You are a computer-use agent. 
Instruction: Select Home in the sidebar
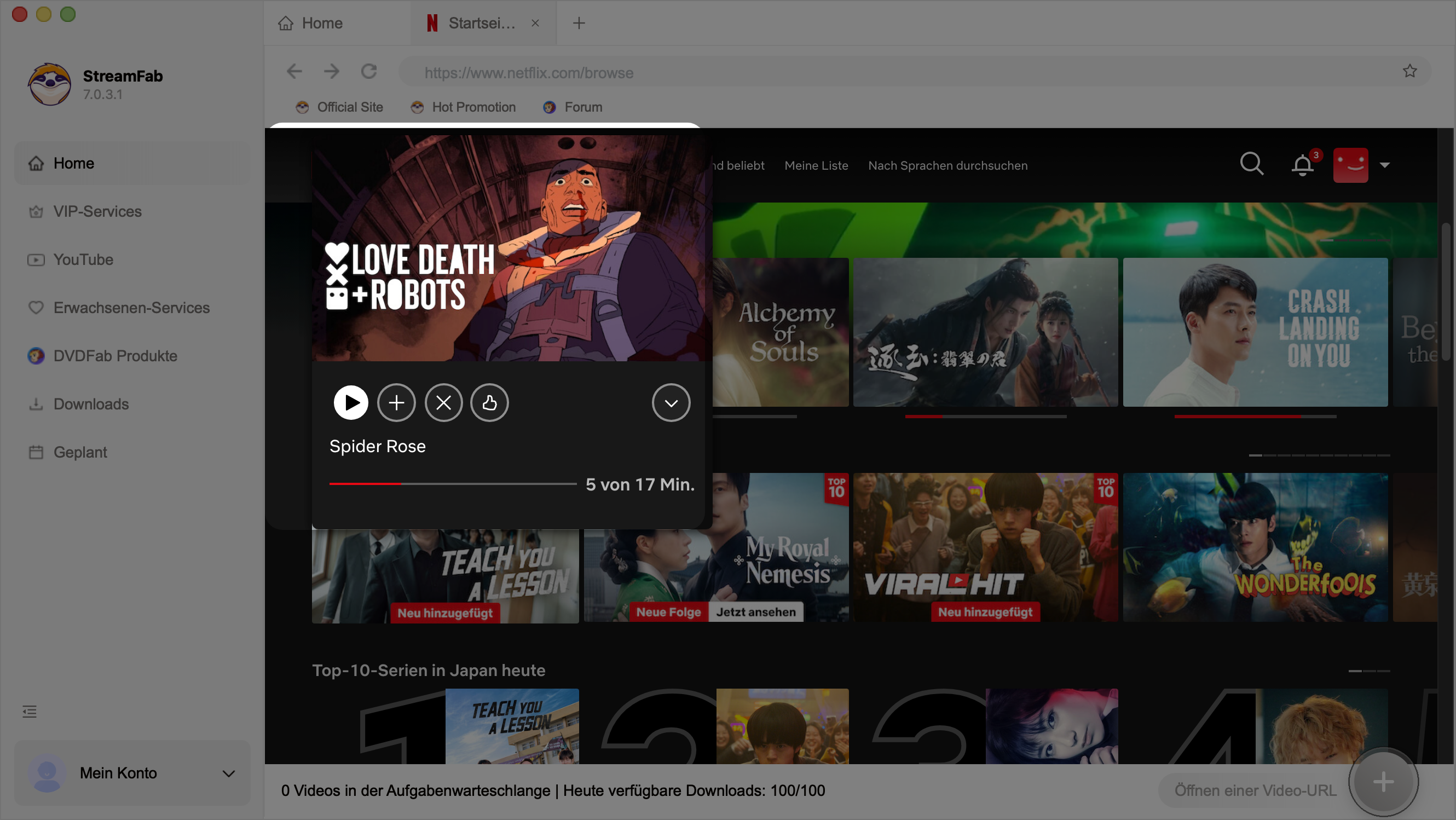coord(132,163)
